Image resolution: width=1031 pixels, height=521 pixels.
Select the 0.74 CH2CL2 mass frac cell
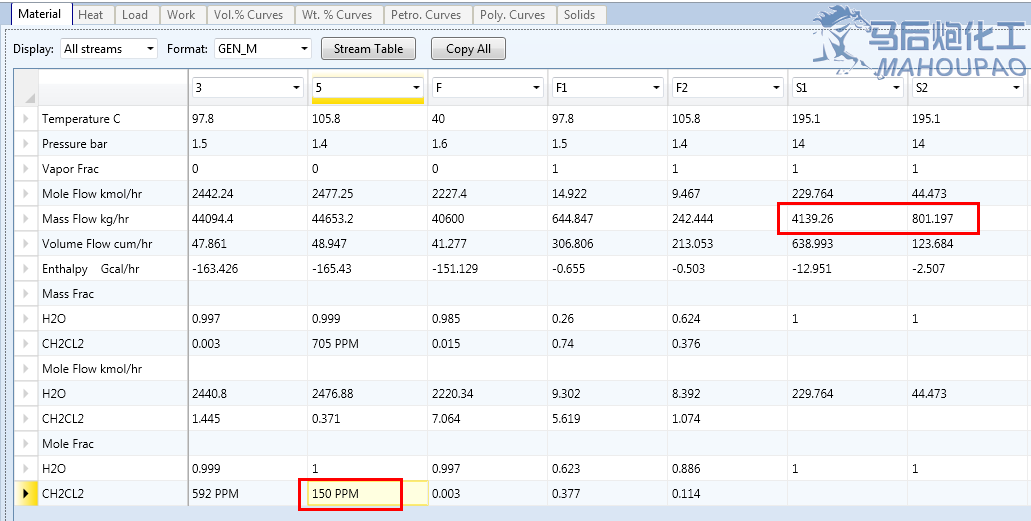coord(608,344)
